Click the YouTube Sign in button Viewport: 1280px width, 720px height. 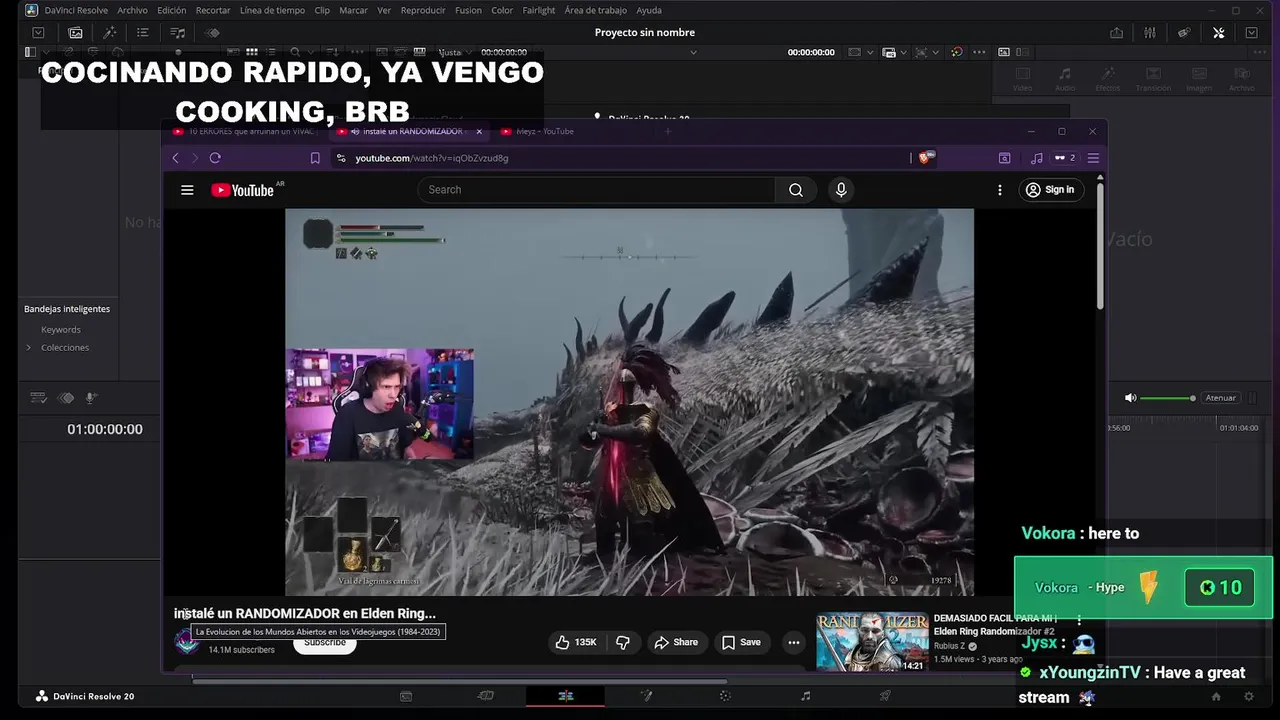click(1051, 190)
